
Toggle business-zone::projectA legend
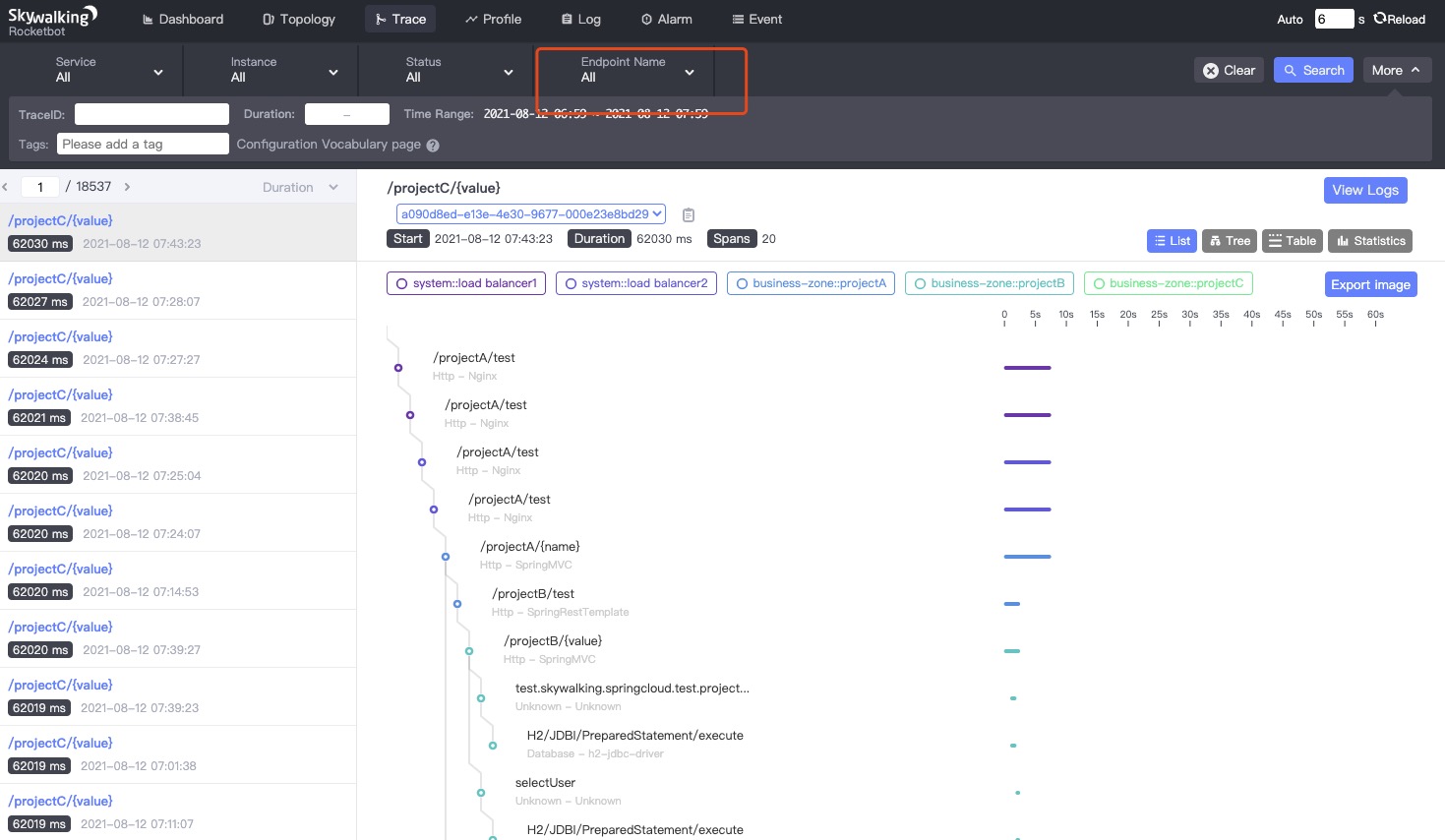812,283
